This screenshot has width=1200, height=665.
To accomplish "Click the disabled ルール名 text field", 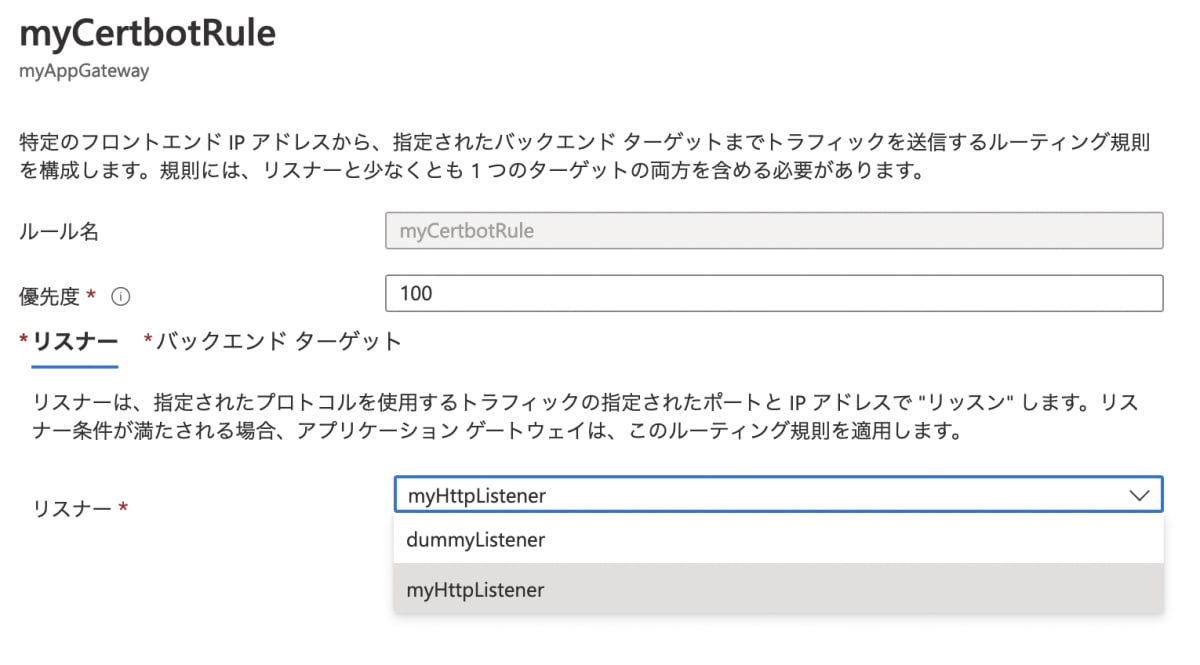I will [773, 231].
